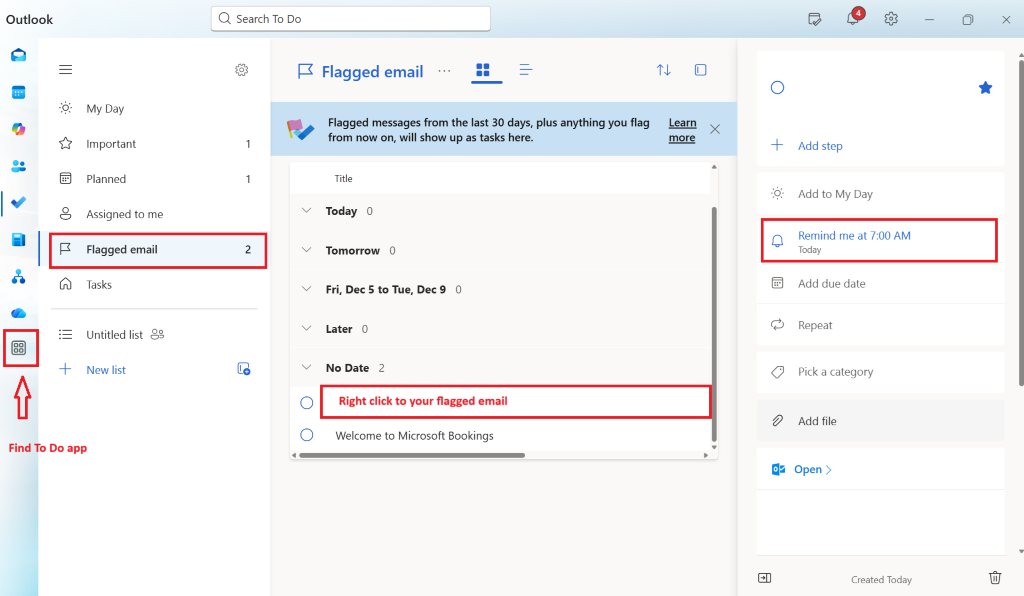Open the My Day note icon in title bar
The image size is (1024, 596).
(814, 19)
